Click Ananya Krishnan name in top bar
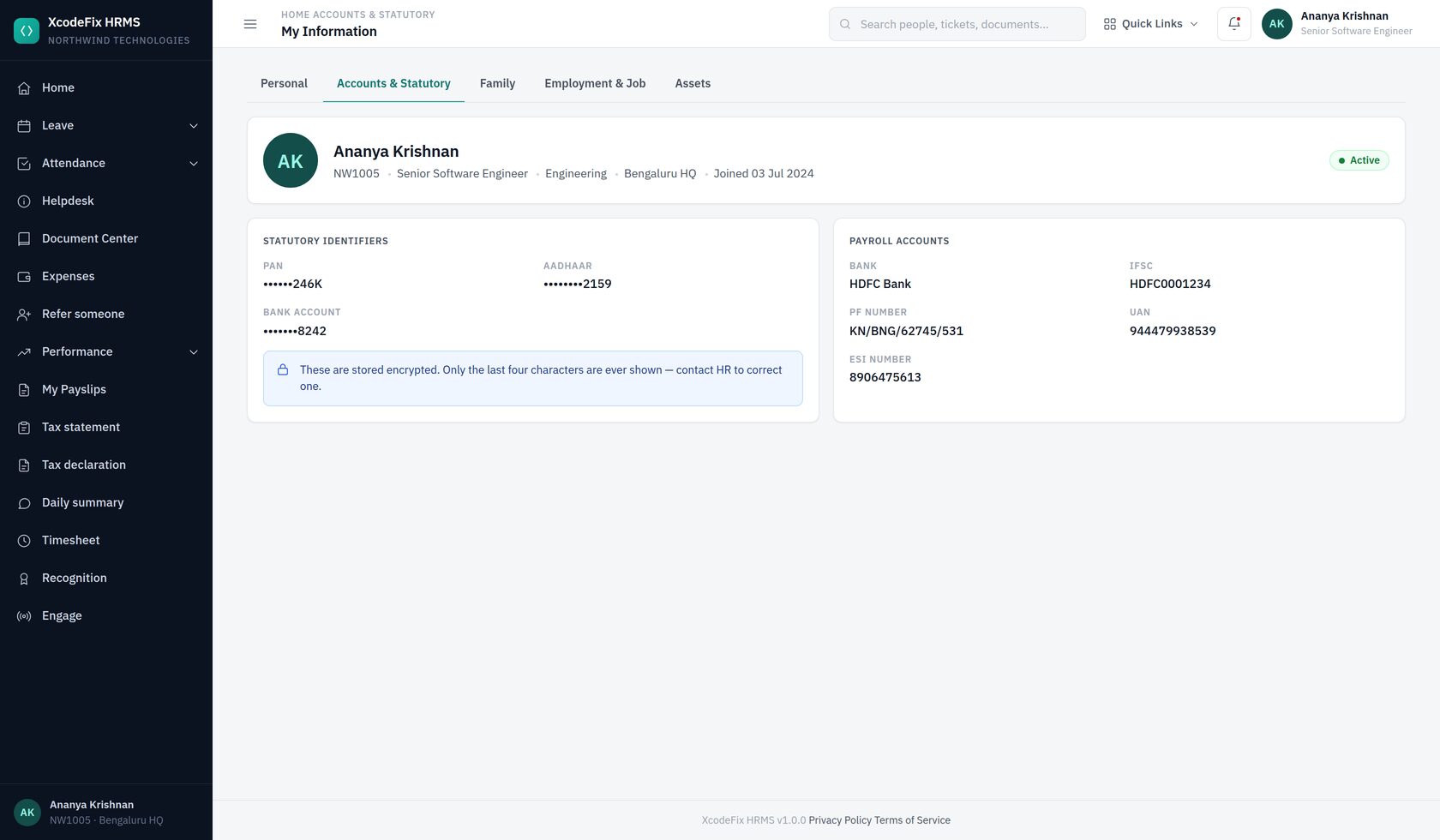The width and height of the screenshot is (1440, 840). click(1344, 16)
